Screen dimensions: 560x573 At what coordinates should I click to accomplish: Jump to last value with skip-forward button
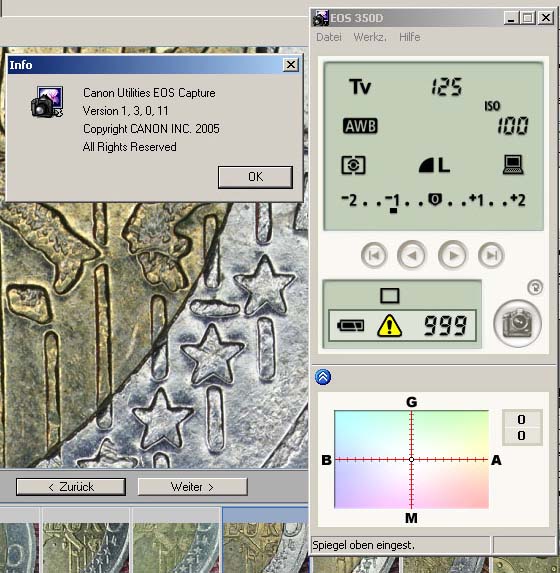coord(491,255)
